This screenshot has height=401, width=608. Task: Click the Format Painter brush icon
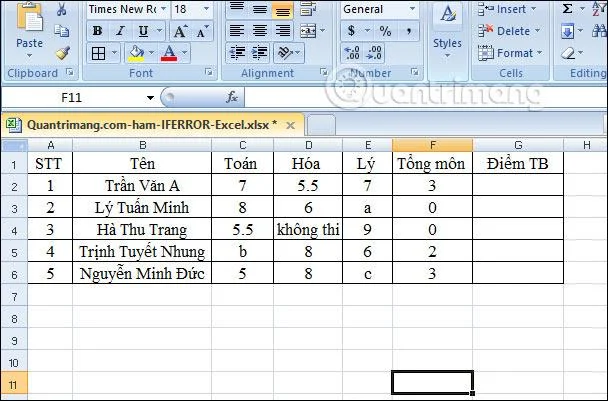coord(62,53)
